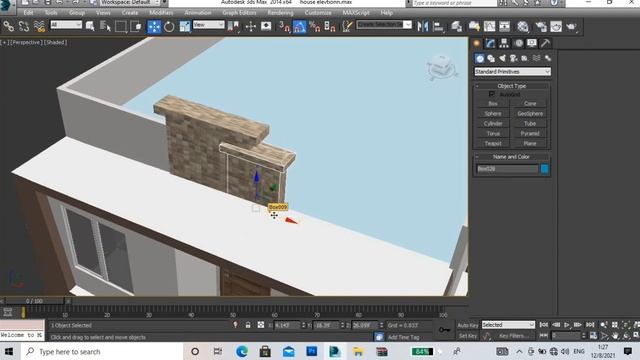Toggle the Auto Key button

click(468, 325)
